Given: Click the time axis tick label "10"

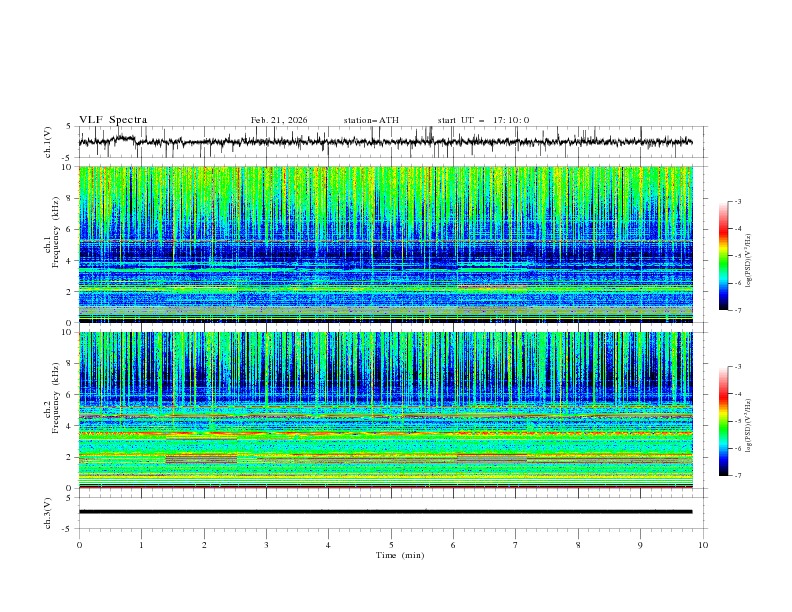Looking at the screenshot, I should point(703,545).
